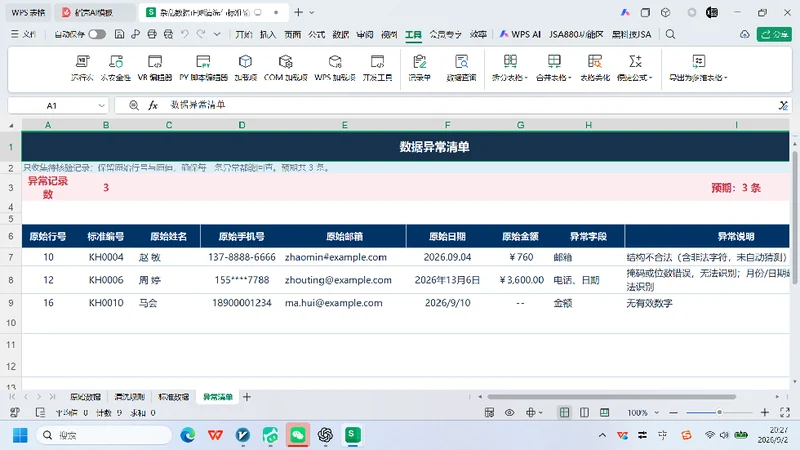Open the ribbon search magnifier
Screen dimensions: 800x450
[670, 34]
